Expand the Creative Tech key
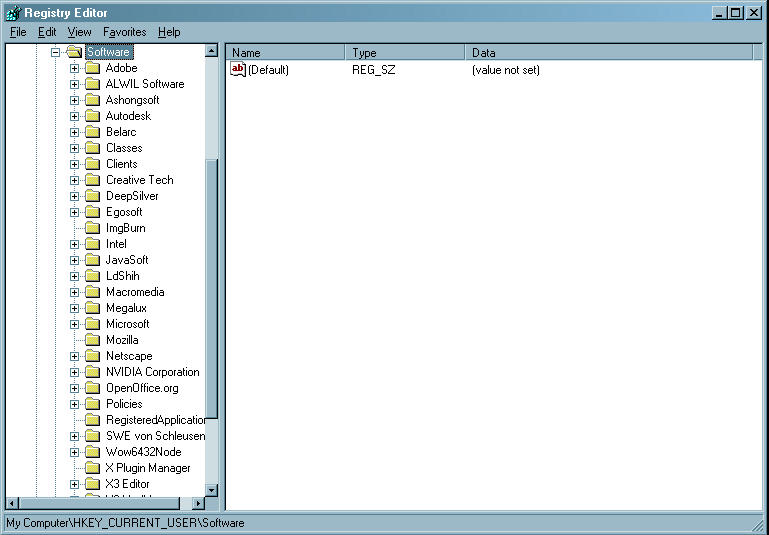Screen dimensions: 769x535 (x=75, y=180)
